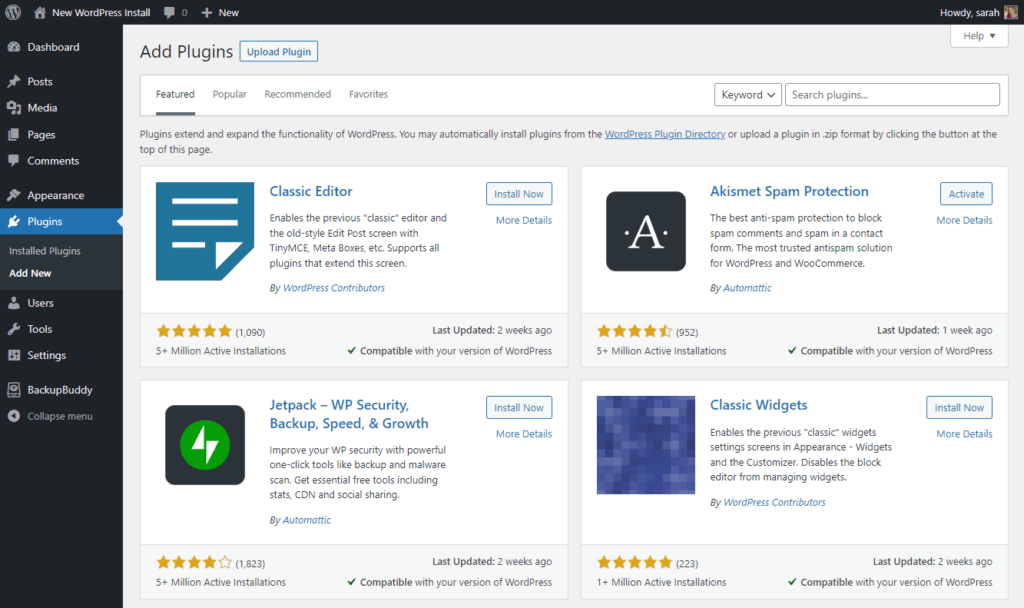The width and height of the screenshot is (1024, 608).
Task: Open Tools via the wrench icon
Action: point(14,329)
